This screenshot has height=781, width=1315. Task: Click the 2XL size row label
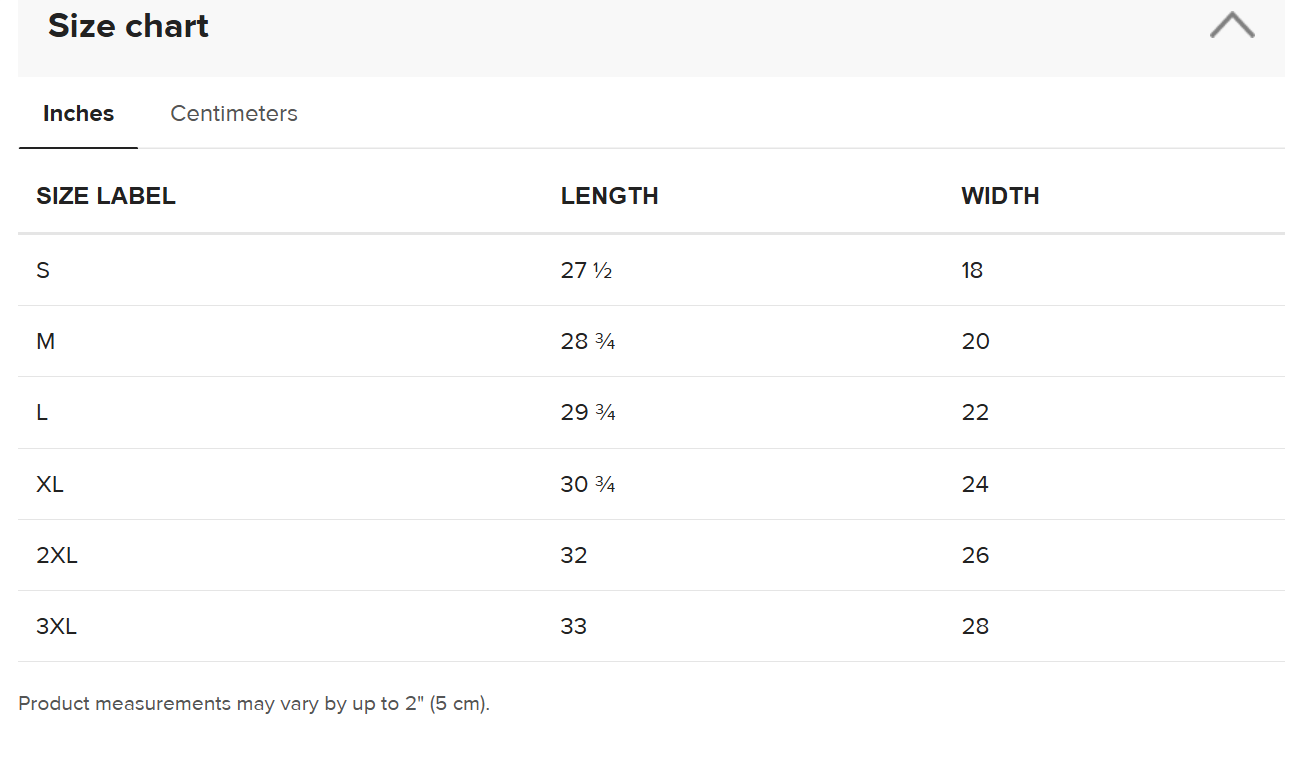pyautogui.click(x=57, y=556)
